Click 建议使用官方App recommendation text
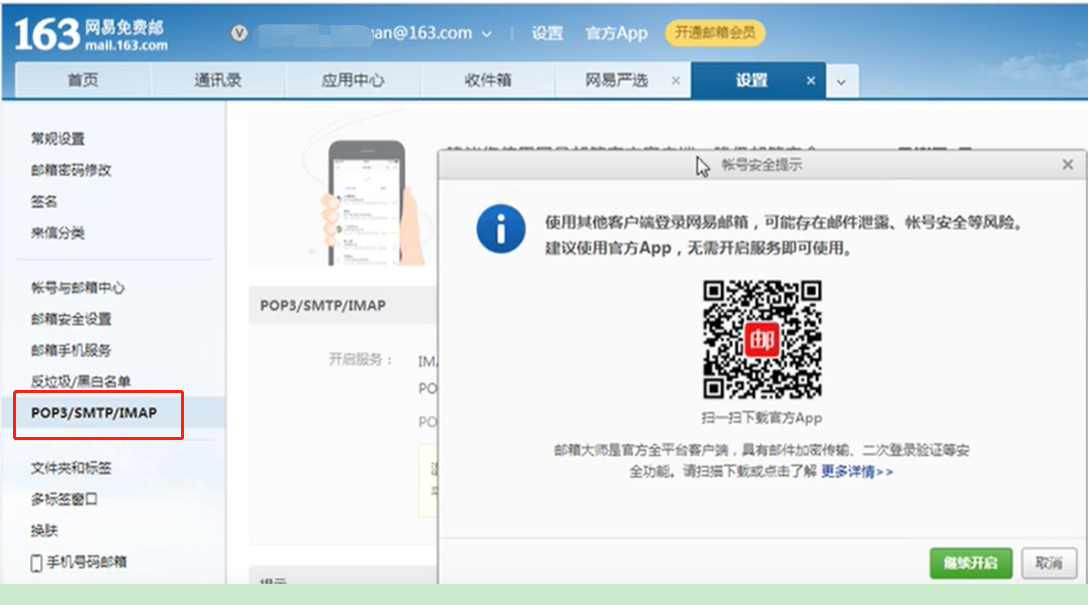This screenshot has height=605, width=1088. coord(699,248)
